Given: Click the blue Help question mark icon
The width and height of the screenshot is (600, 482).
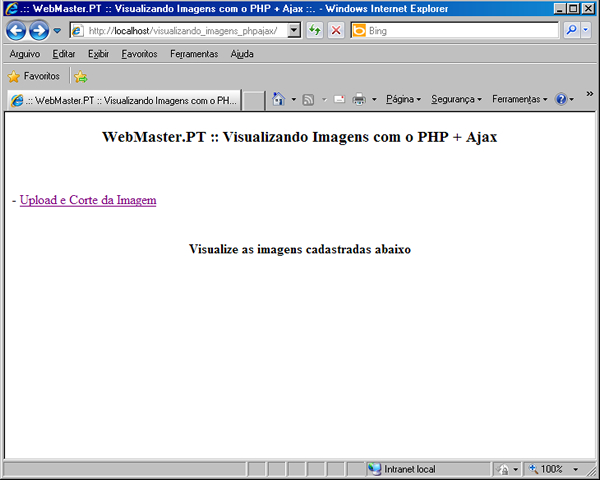Looking at the screenshot, I should pyautogui.click(x=561, y=99).
